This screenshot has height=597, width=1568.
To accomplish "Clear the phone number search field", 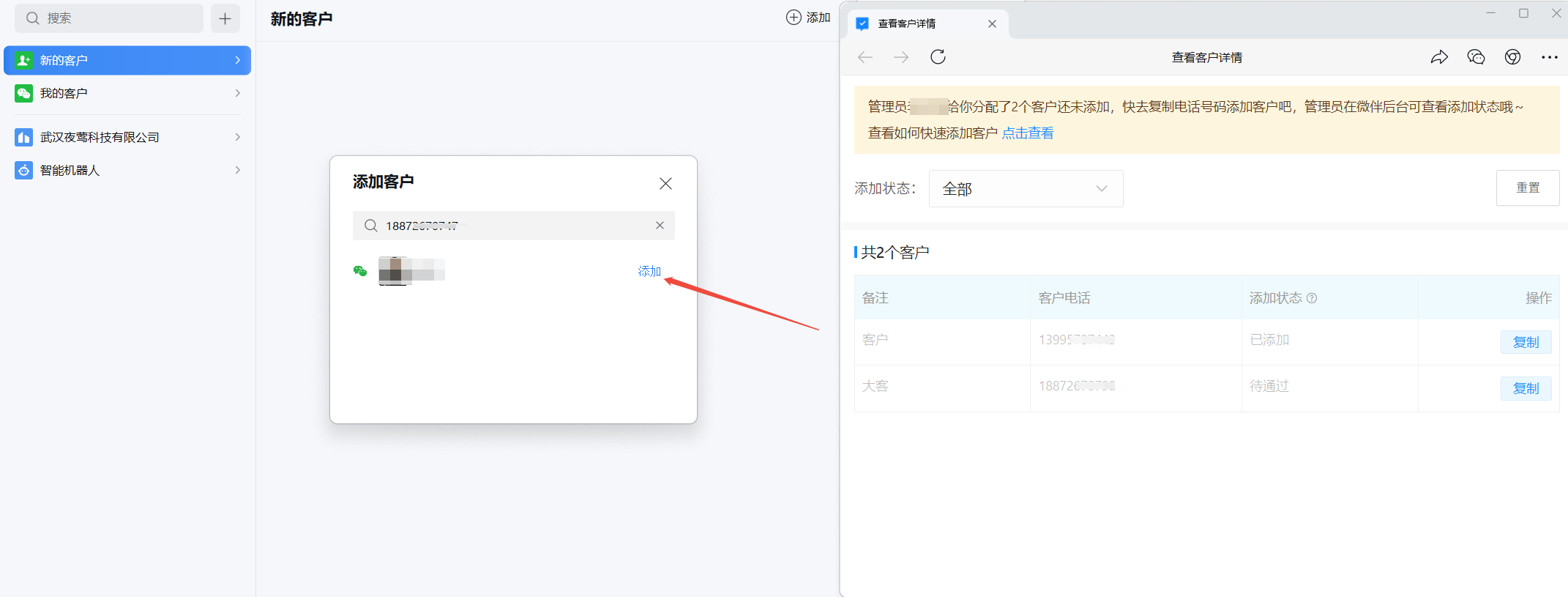I will [660, 226].
